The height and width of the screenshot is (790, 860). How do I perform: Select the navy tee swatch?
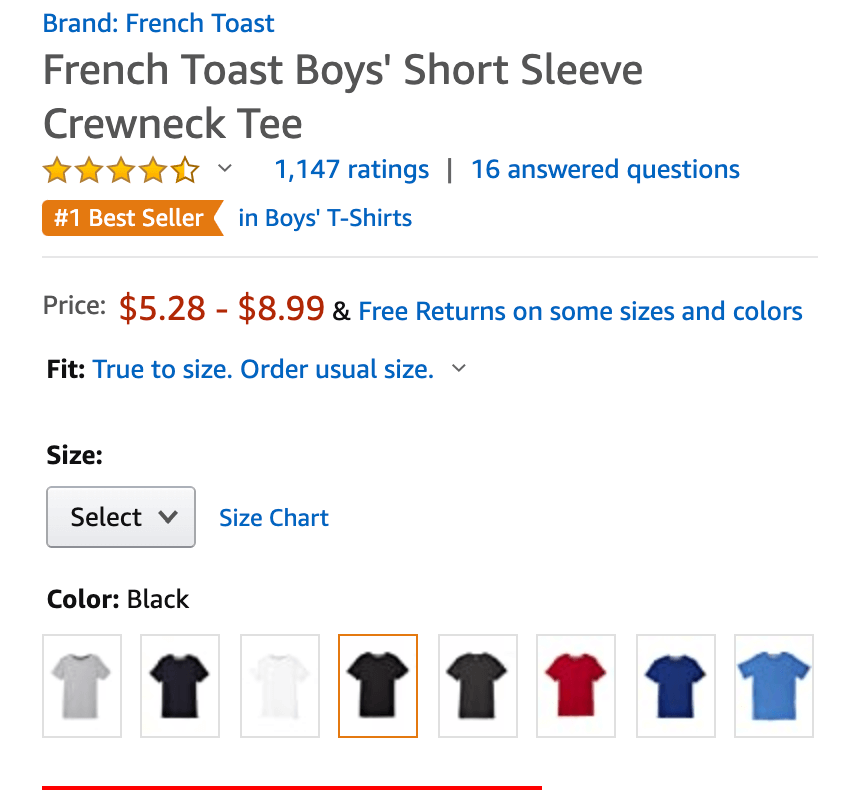180,685
